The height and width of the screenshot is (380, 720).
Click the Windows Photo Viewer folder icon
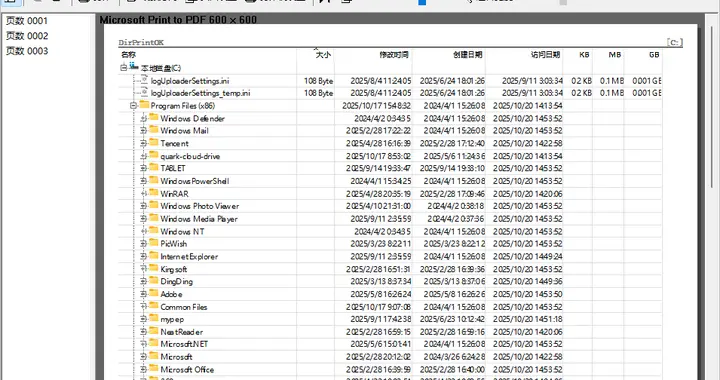coord(154,205)
